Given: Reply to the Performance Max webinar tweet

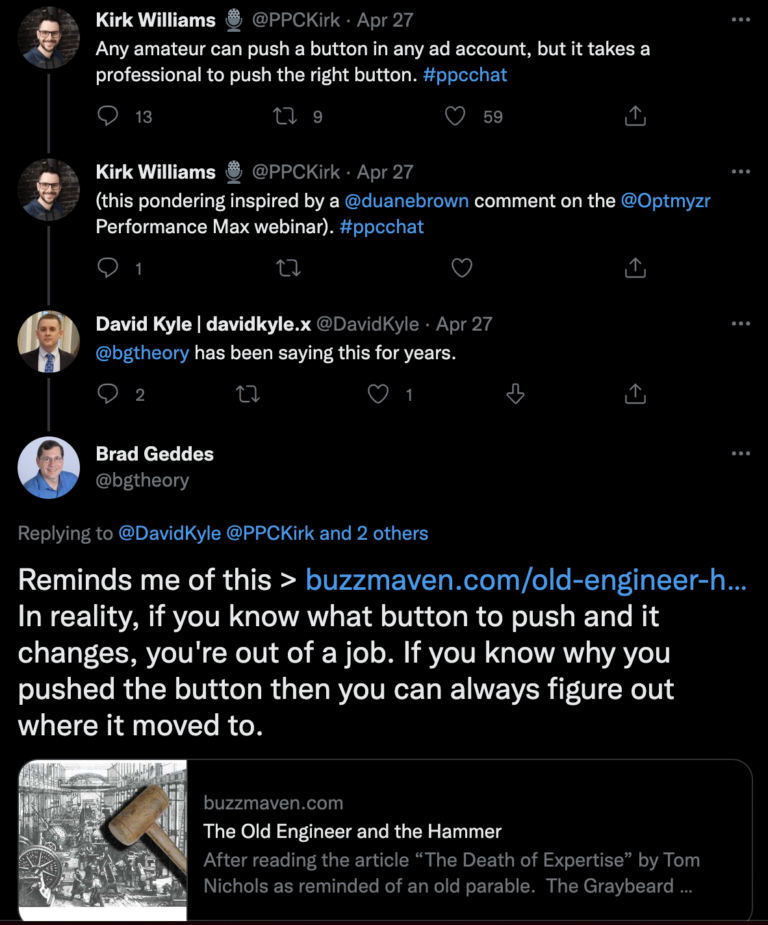Looking at the screenshot, I should pyautogui.click(x=108, y=268).
